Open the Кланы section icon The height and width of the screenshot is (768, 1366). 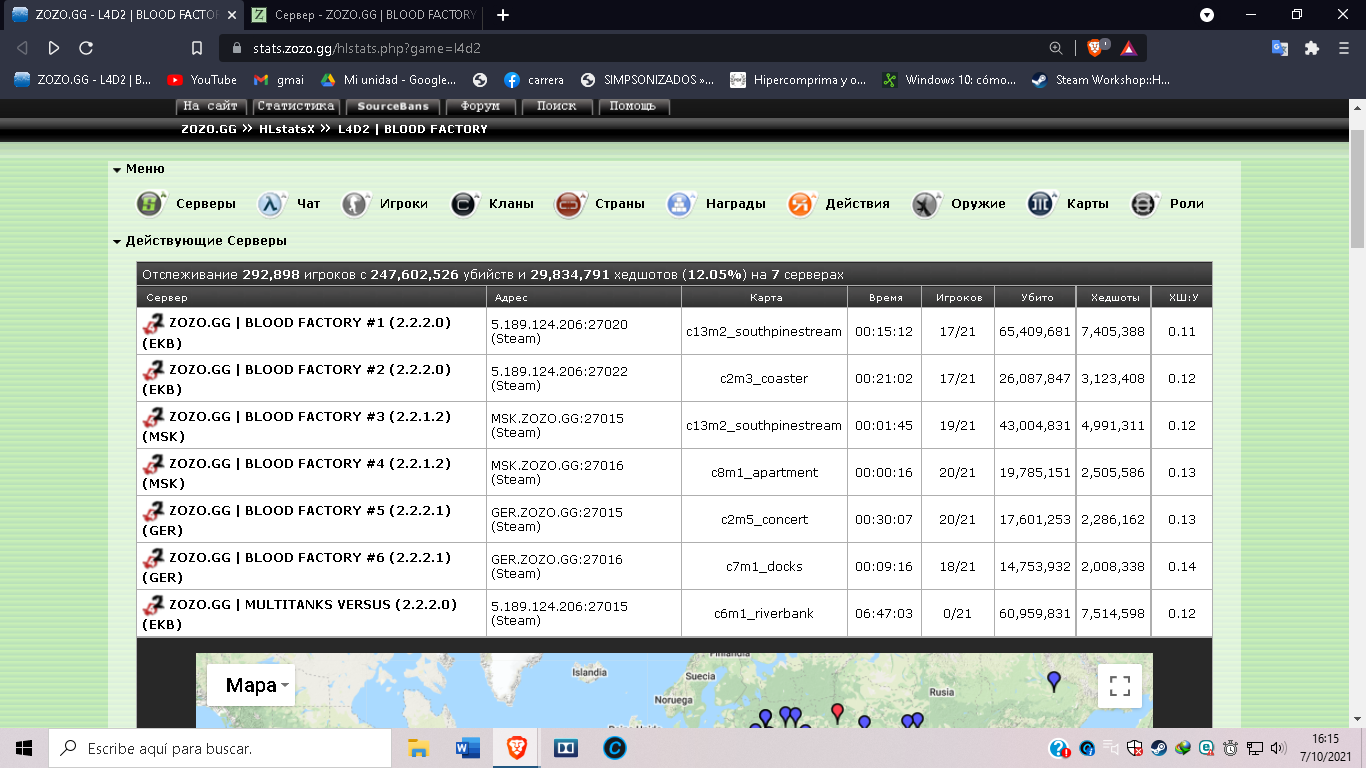[463, 204]
